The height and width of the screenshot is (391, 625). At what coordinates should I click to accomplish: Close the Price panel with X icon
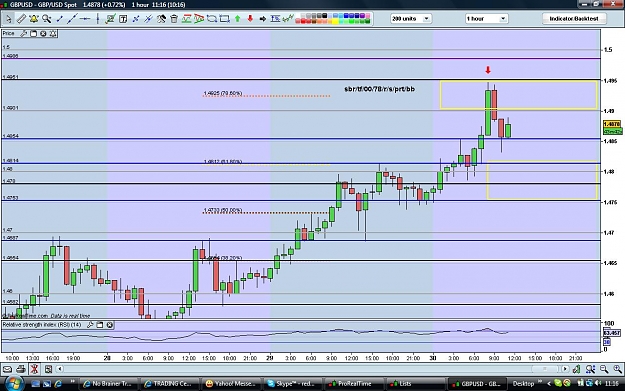point(43,33)
